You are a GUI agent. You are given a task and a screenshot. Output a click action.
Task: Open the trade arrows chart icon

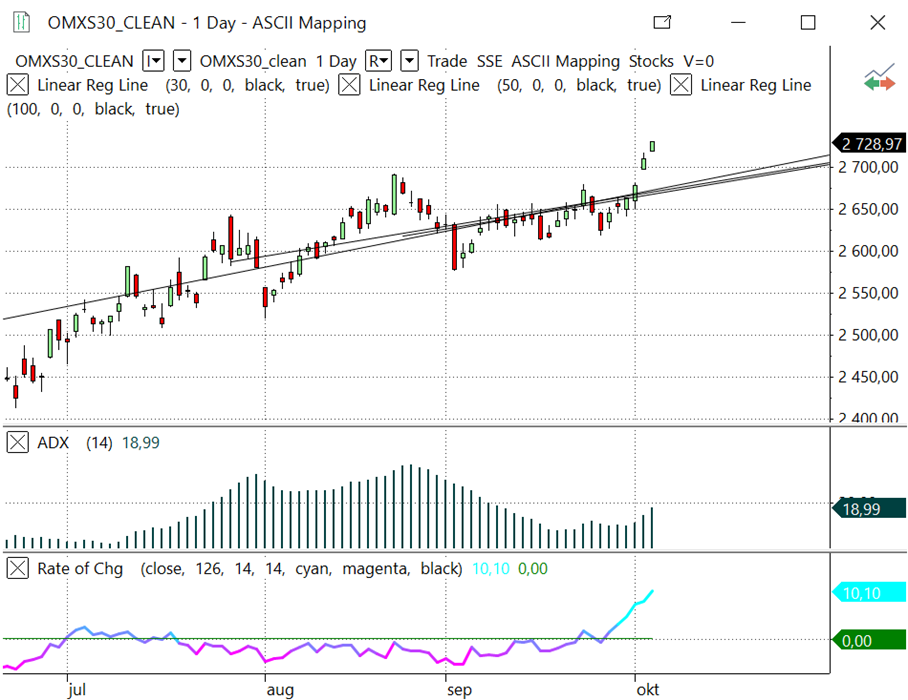click(880, 80)
